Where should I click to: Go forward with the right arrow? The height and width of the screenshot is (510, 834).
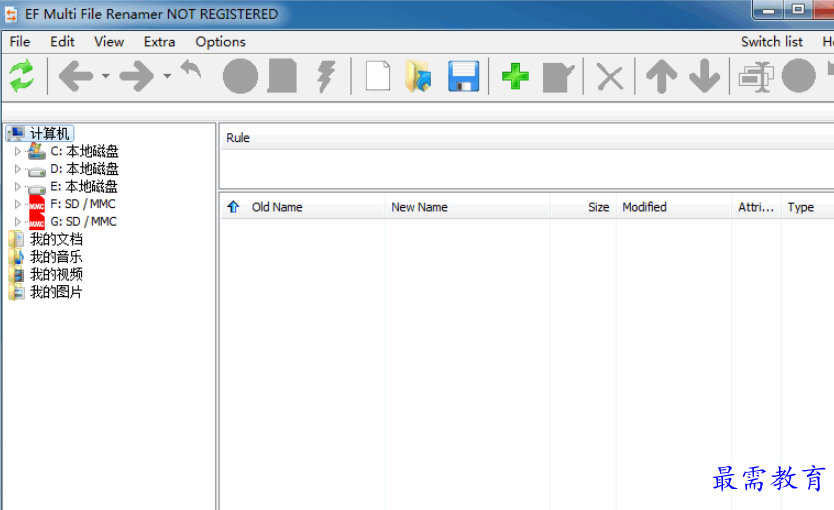click(x=137, y=77)
